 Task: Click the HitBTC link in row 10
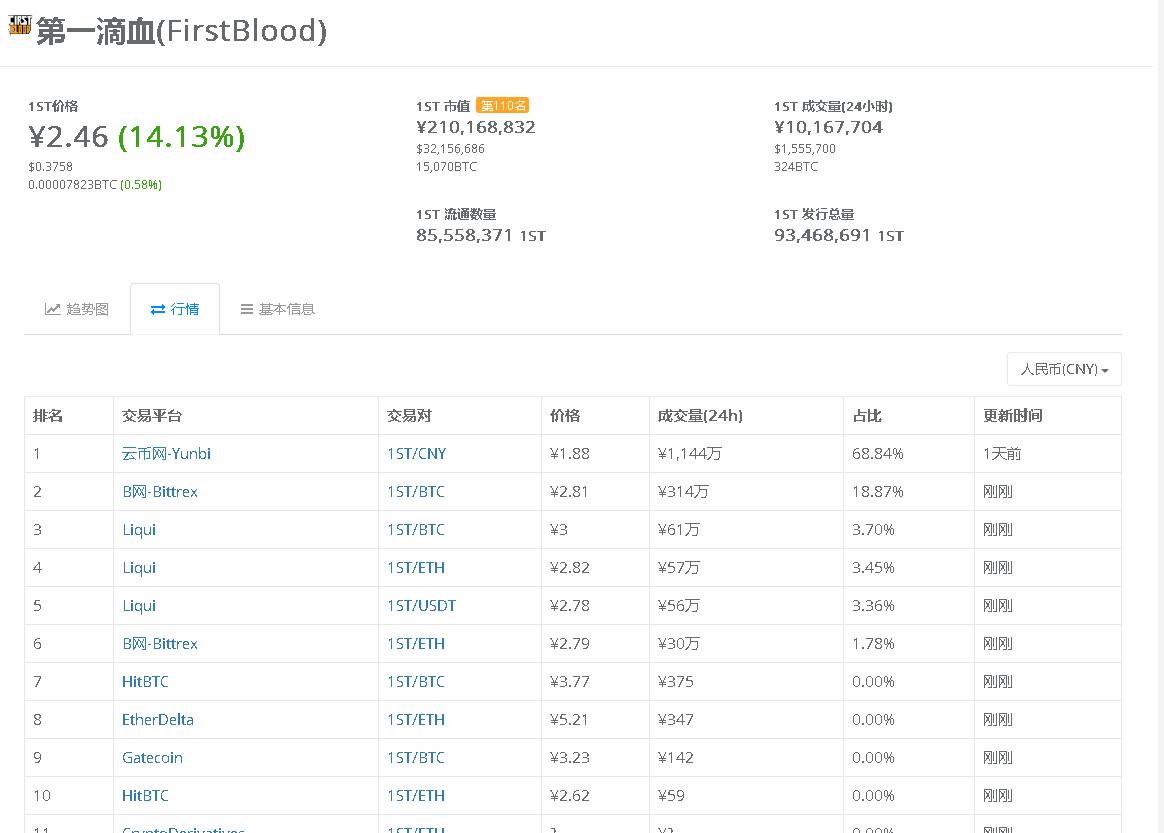145,795
